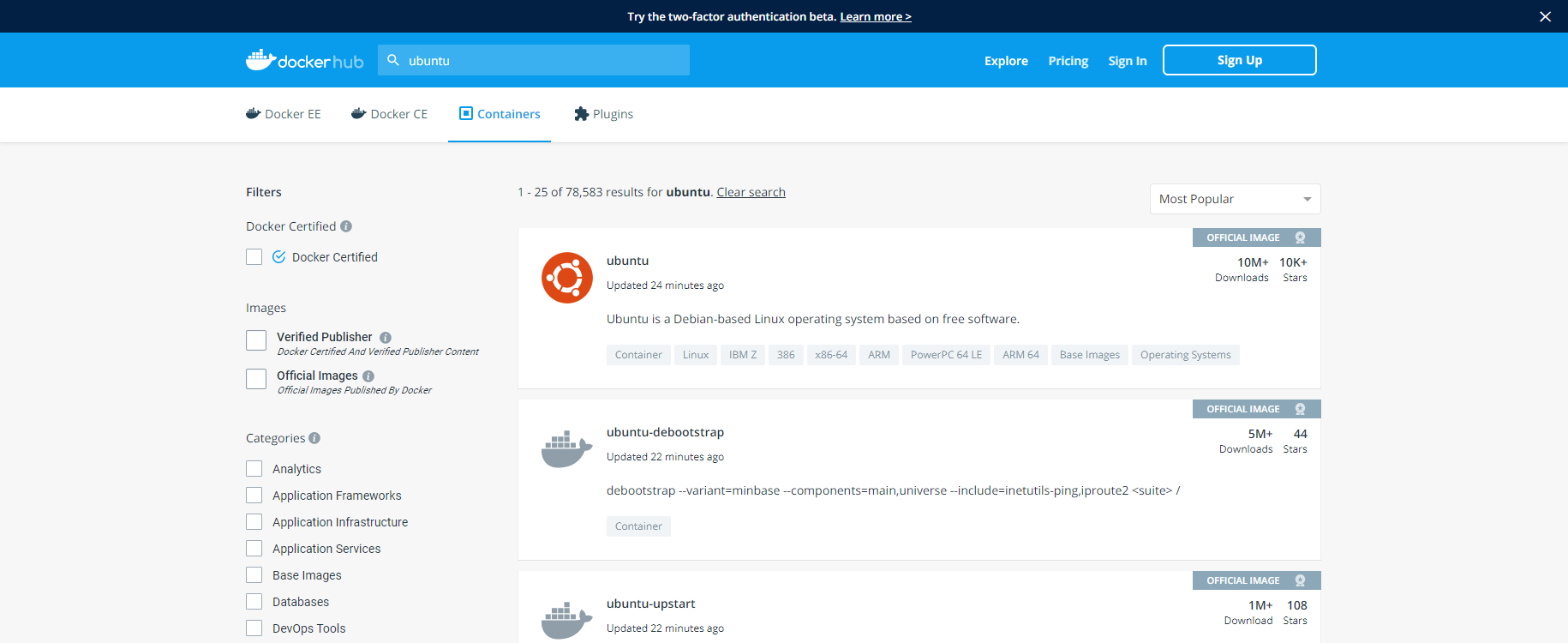Click info icon next to Docker Certified heading

[346, 226]
